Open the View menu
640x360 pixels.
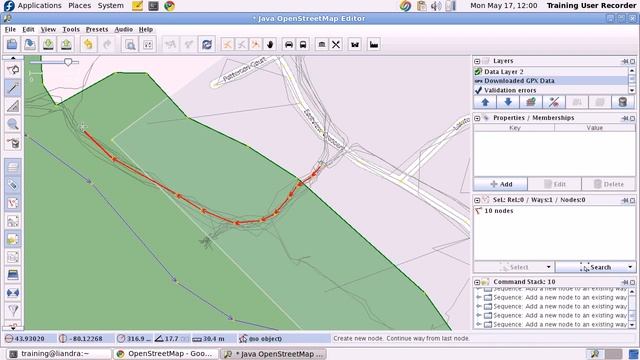coord(48,29)
